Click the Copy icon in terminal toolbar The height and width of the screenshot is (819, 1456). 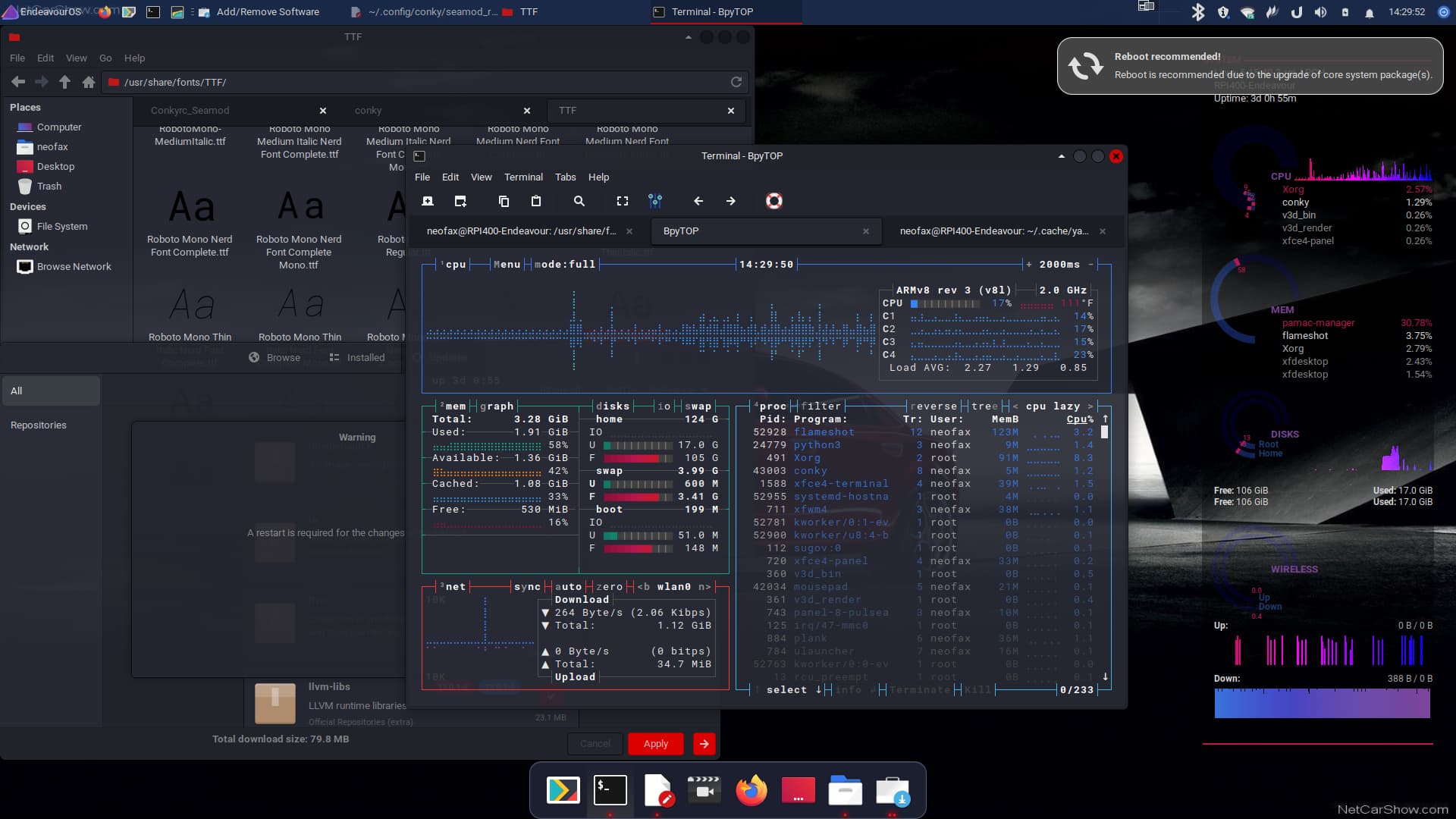[x=504, y=201]
